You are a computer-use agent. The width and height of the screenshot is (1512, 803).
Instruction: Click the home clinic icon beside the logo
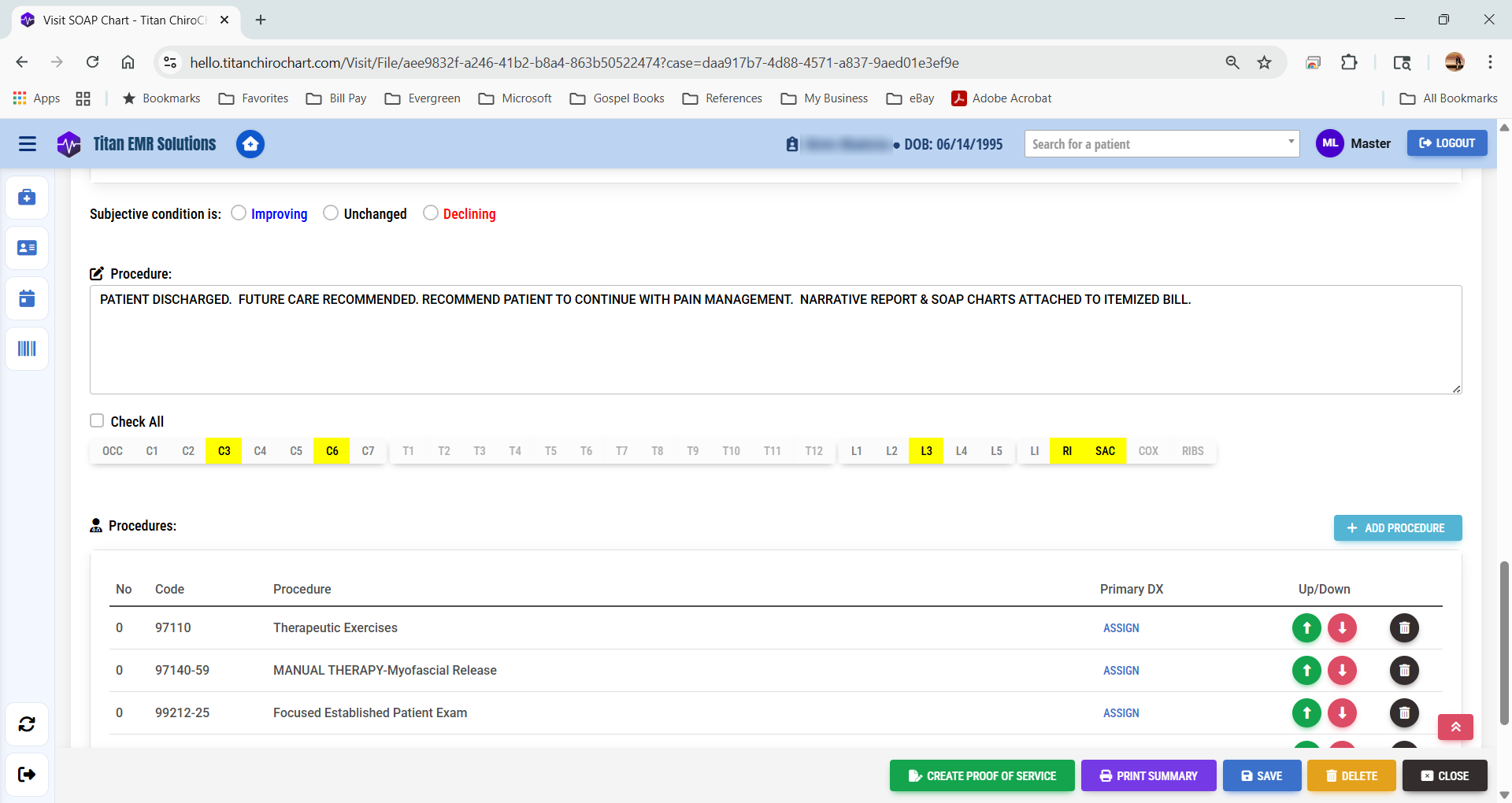click(250, 144)
